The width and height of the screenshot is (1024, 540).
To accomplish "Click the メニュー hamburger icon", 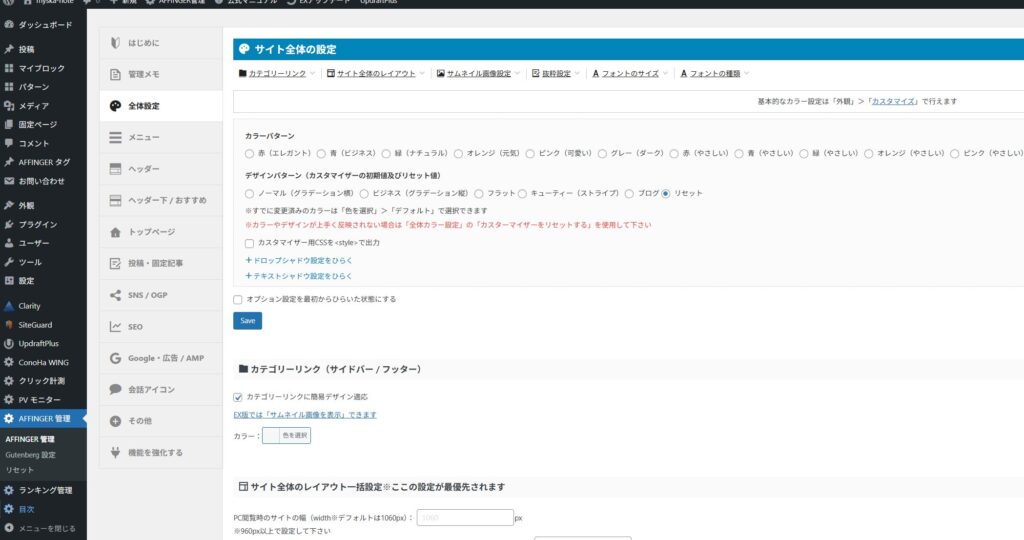I will (116, 137).
